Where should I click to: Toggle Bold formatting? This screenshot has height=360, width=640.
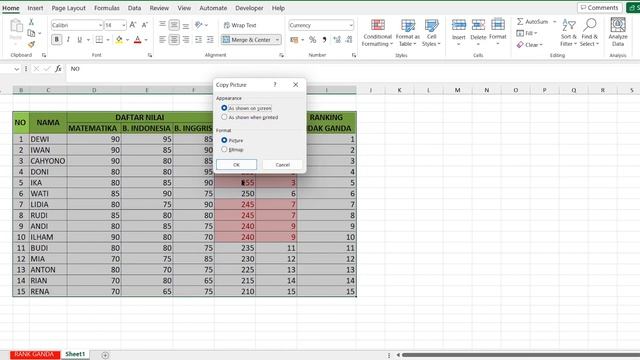pos(57,40)
